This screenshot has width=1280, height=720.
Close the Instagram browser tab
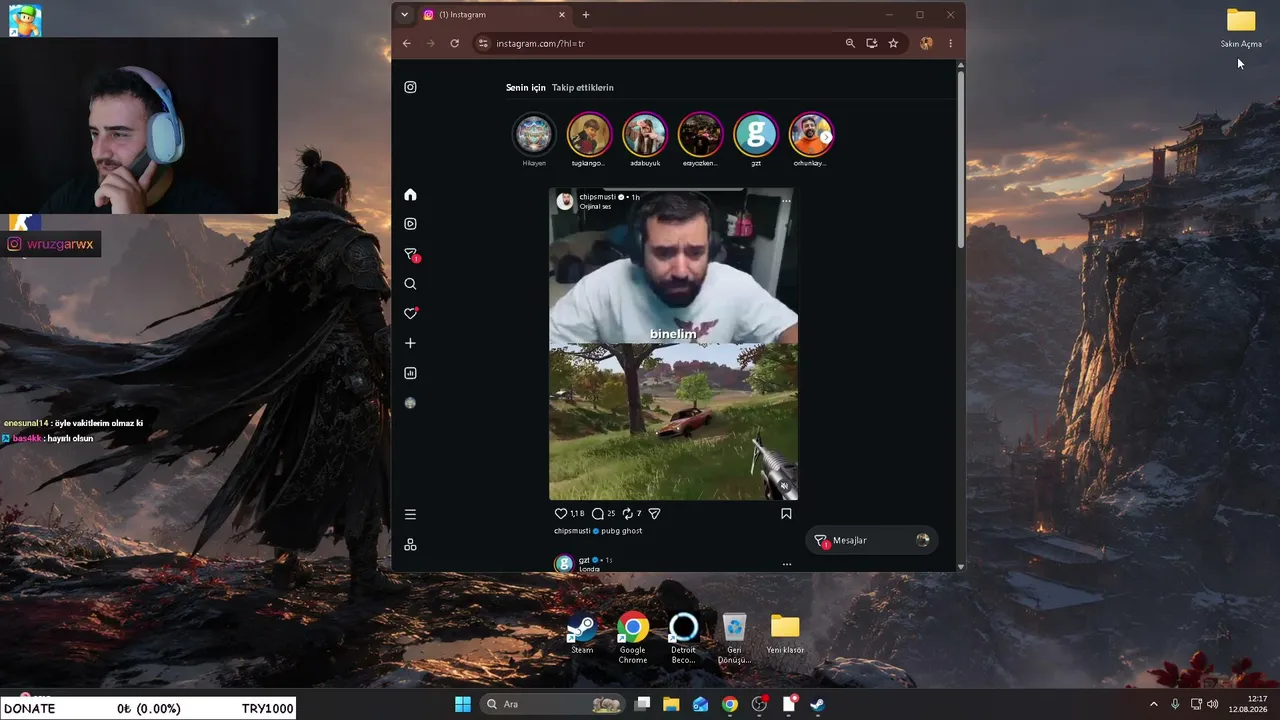[x=562, y=15]
